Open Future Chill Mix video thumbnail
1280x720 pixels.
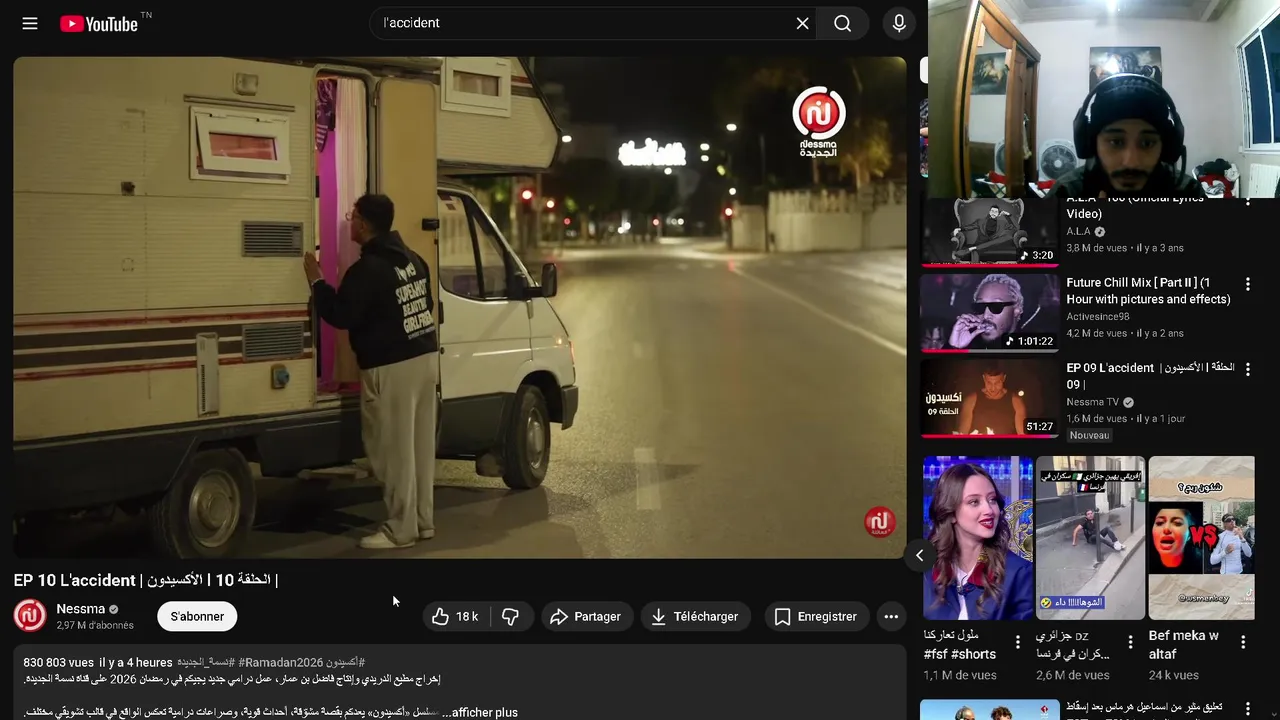point(989,312)
